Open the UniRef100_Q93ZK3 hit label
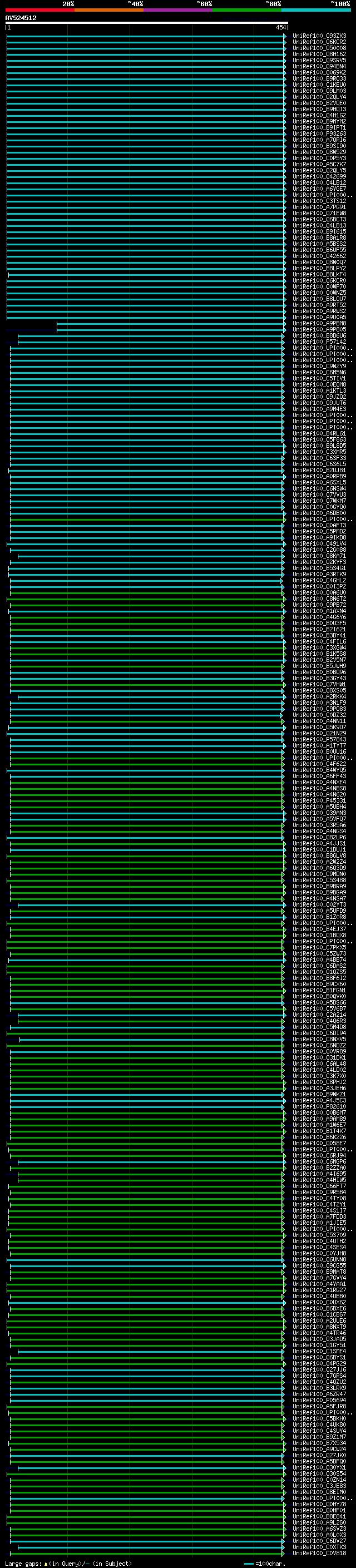The height and width of the screenshot is (1568, 356). click(x=319, y=36)
